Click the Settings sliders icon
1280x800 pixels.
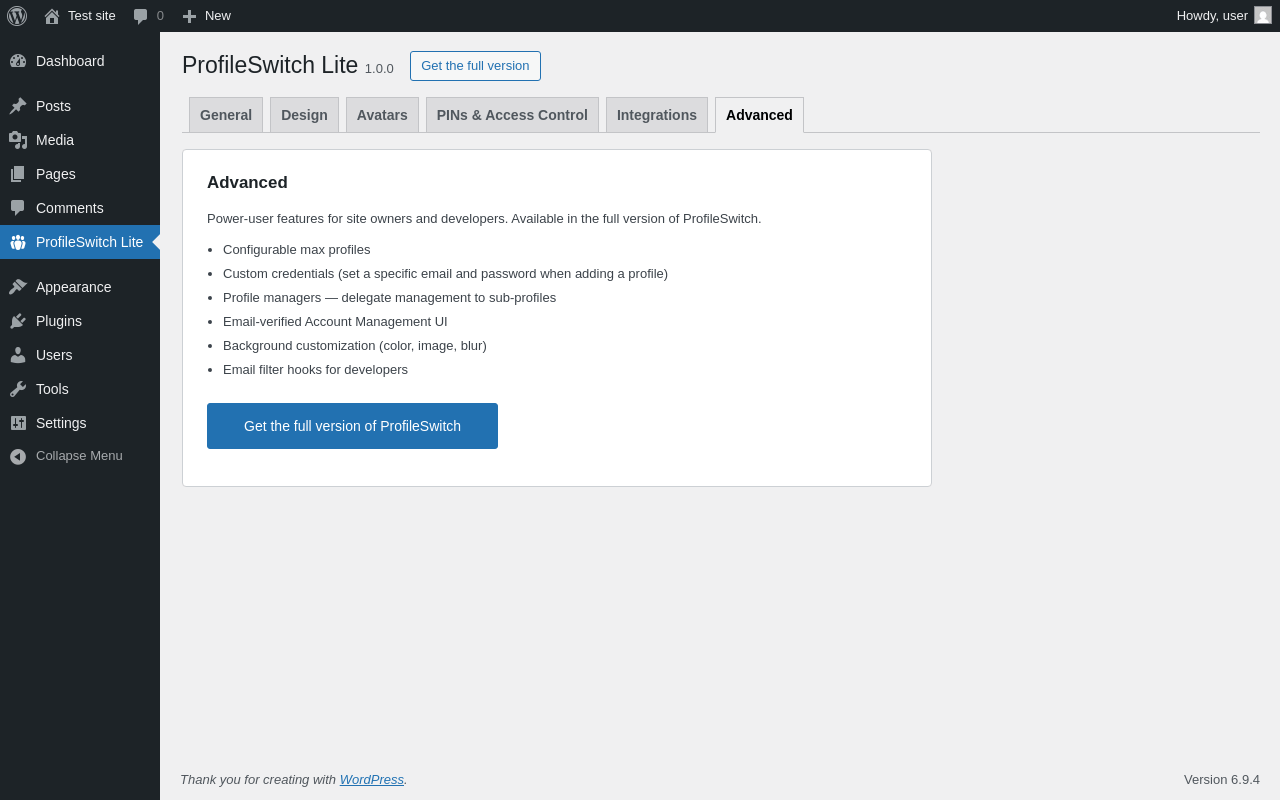click(18, 423)
